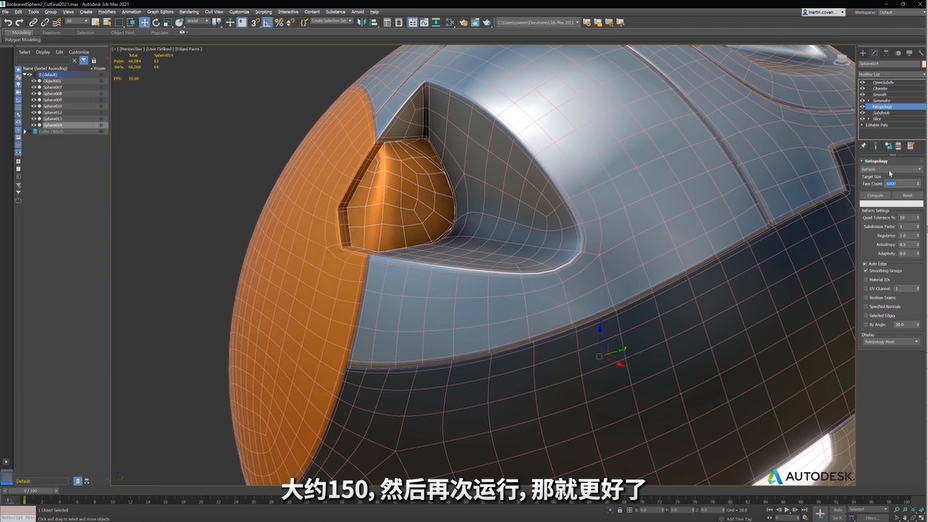
Task: Click the lock icon in Scene Explorer
Action: coord(94,60)
